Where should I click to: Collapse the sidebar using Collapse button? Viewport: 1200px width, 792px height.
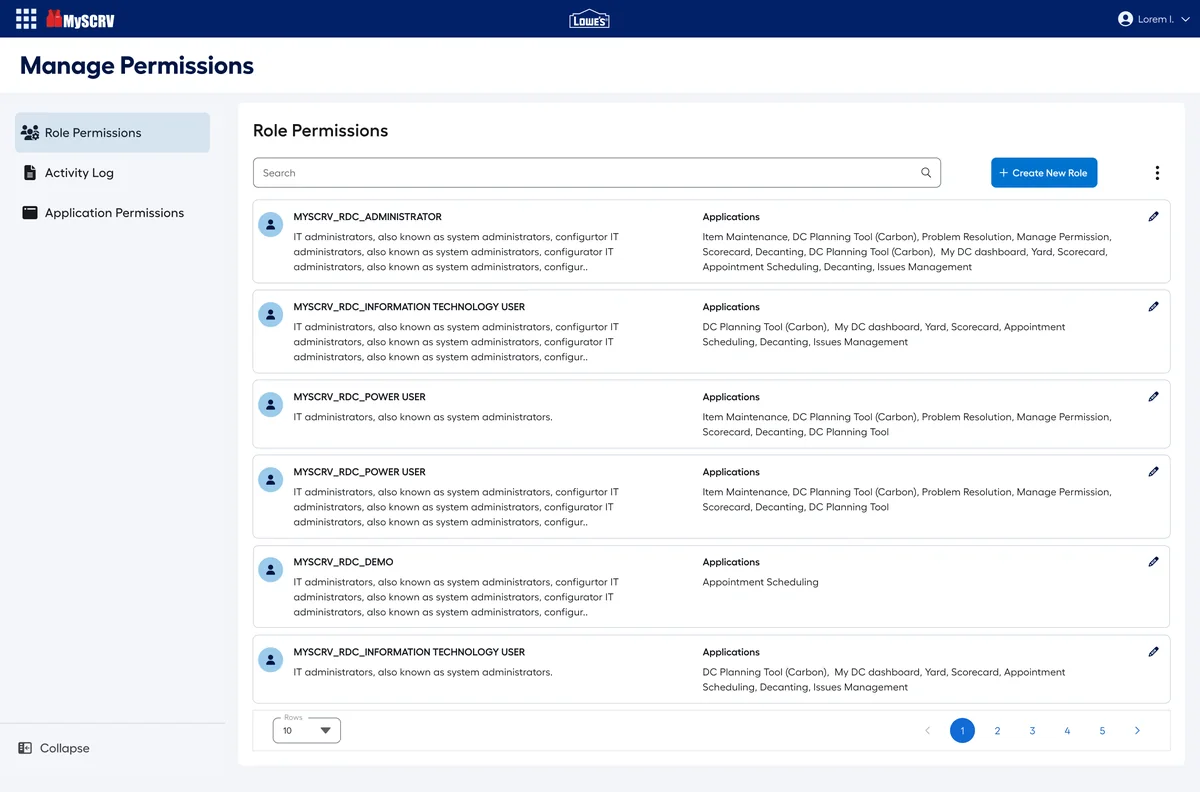point(54,748)
